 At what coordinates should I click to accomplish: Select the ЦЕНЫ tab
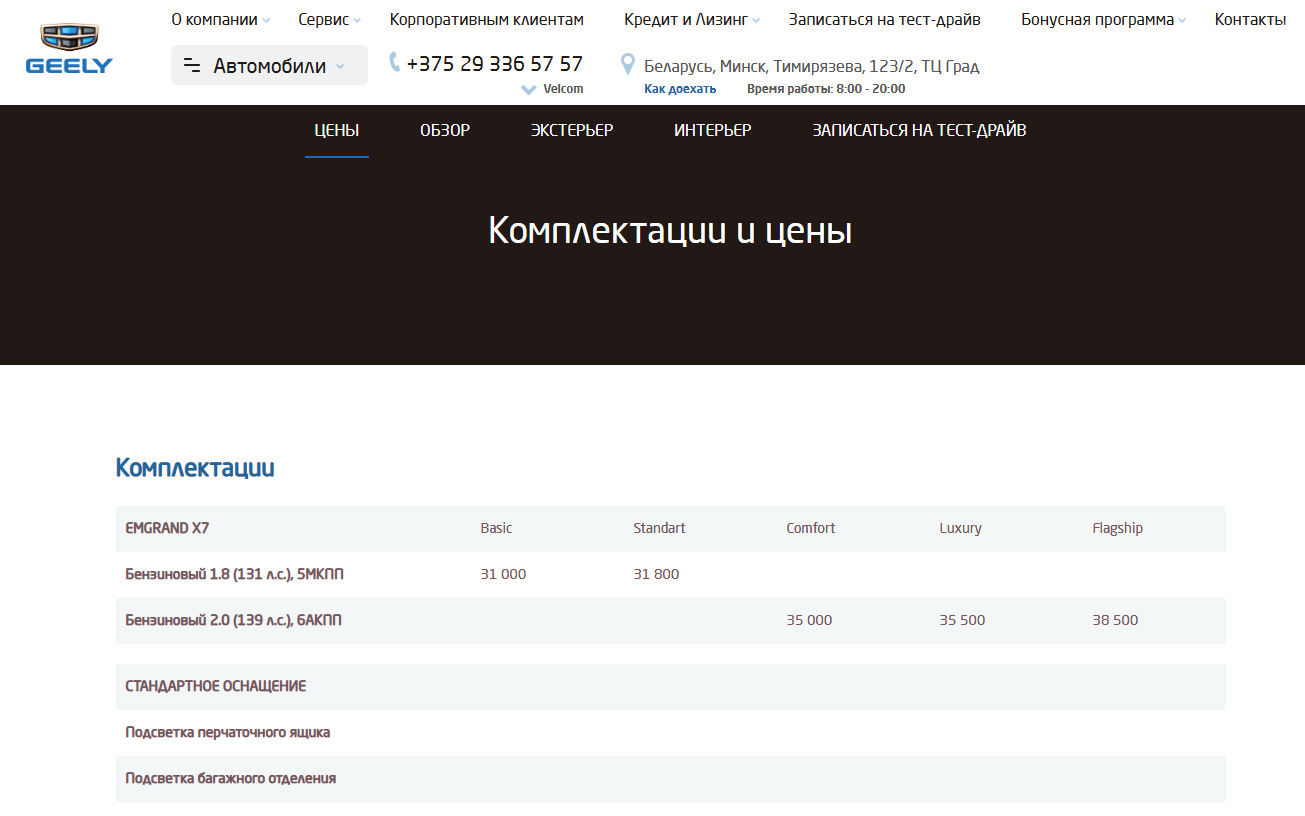click(x=337, y=131)
